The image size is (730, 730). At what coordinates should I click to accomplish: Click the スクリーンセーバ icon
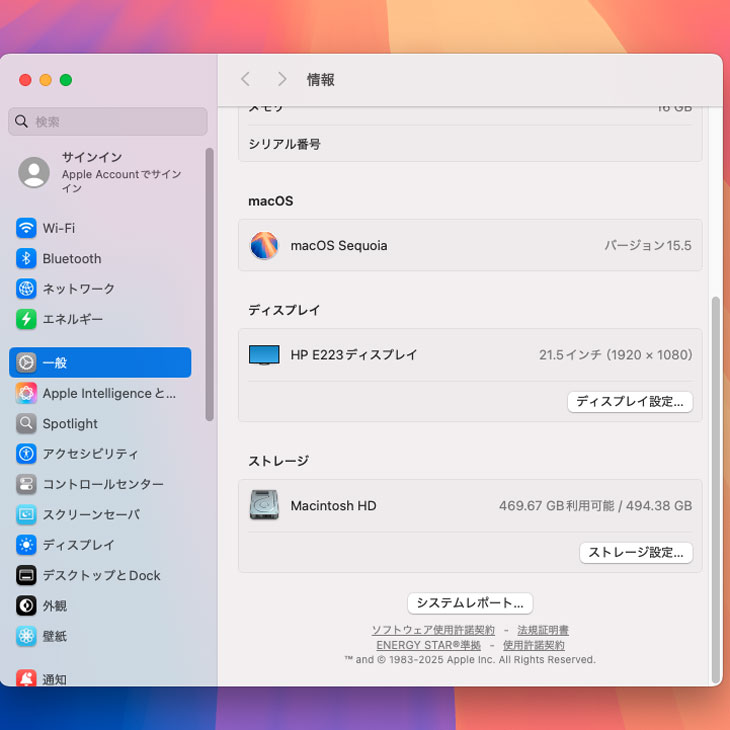pos(26,514)
